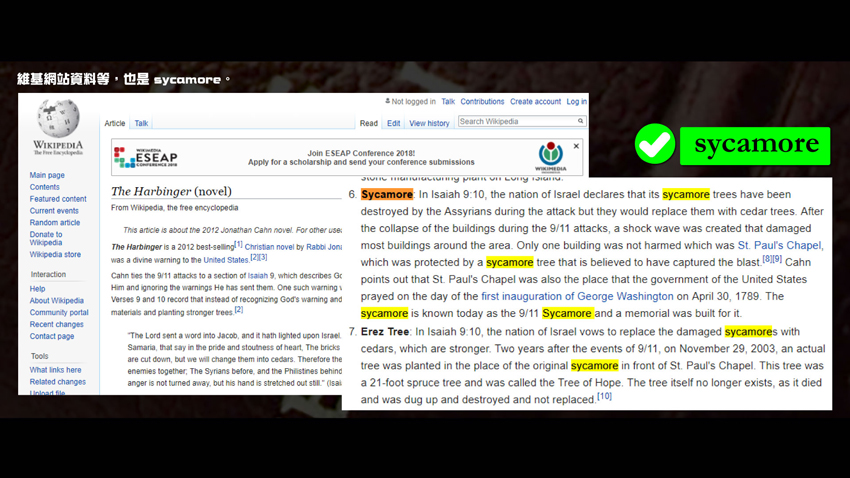This screenshot has height=478, width=850.
Task: Open What links here link
Action: point(55,370)
